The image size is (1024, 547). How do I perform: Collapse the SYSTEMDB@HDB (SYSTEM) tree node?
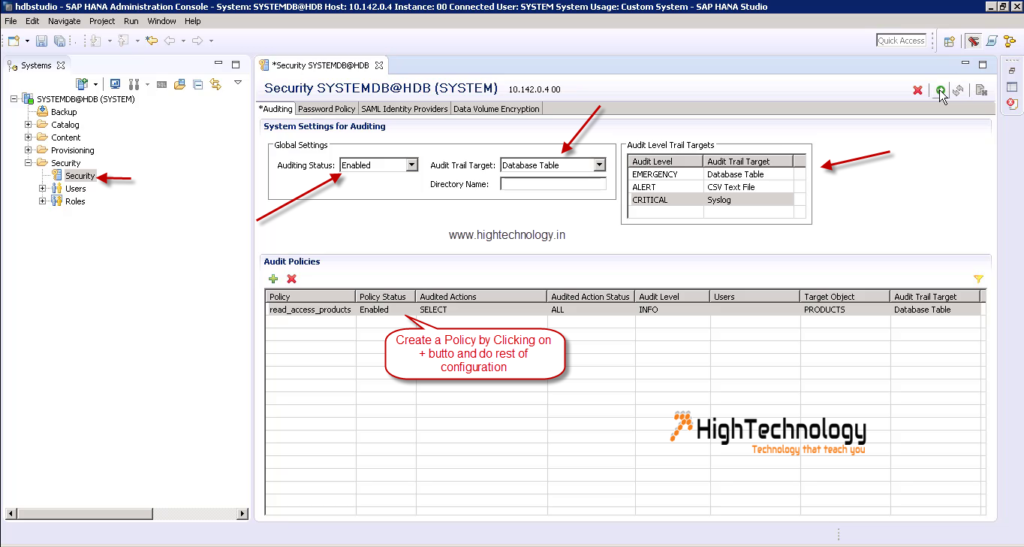click(14, 99)
